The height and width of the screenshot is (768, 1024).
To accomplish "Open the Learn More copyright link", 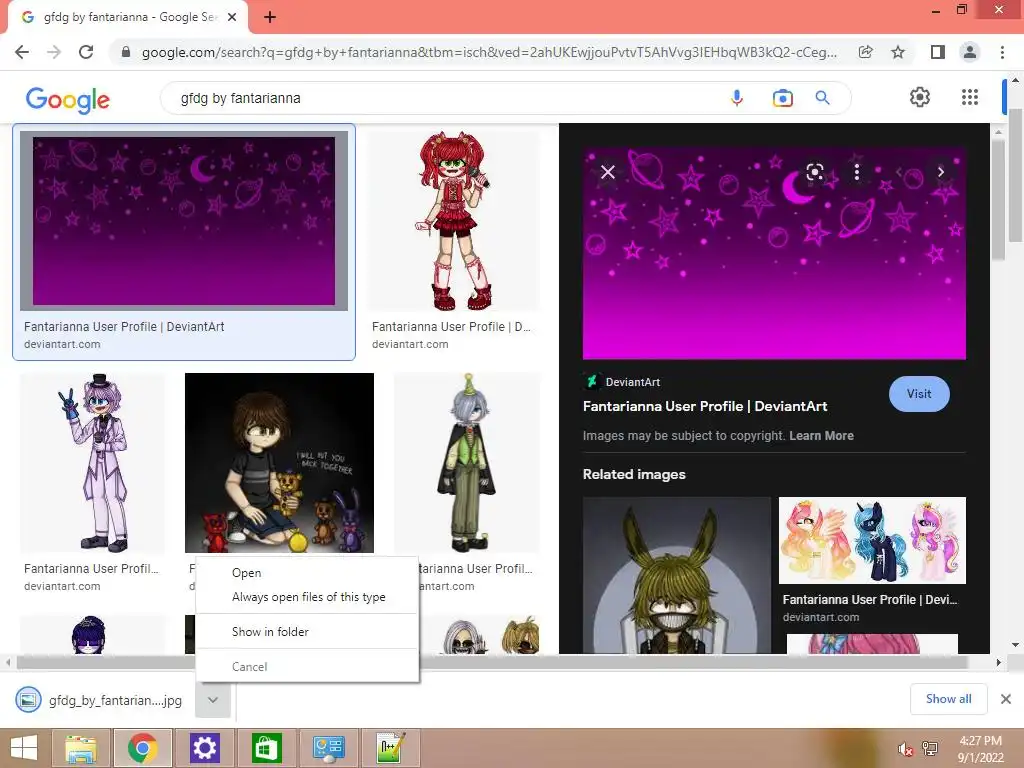I will pos(821,436).
